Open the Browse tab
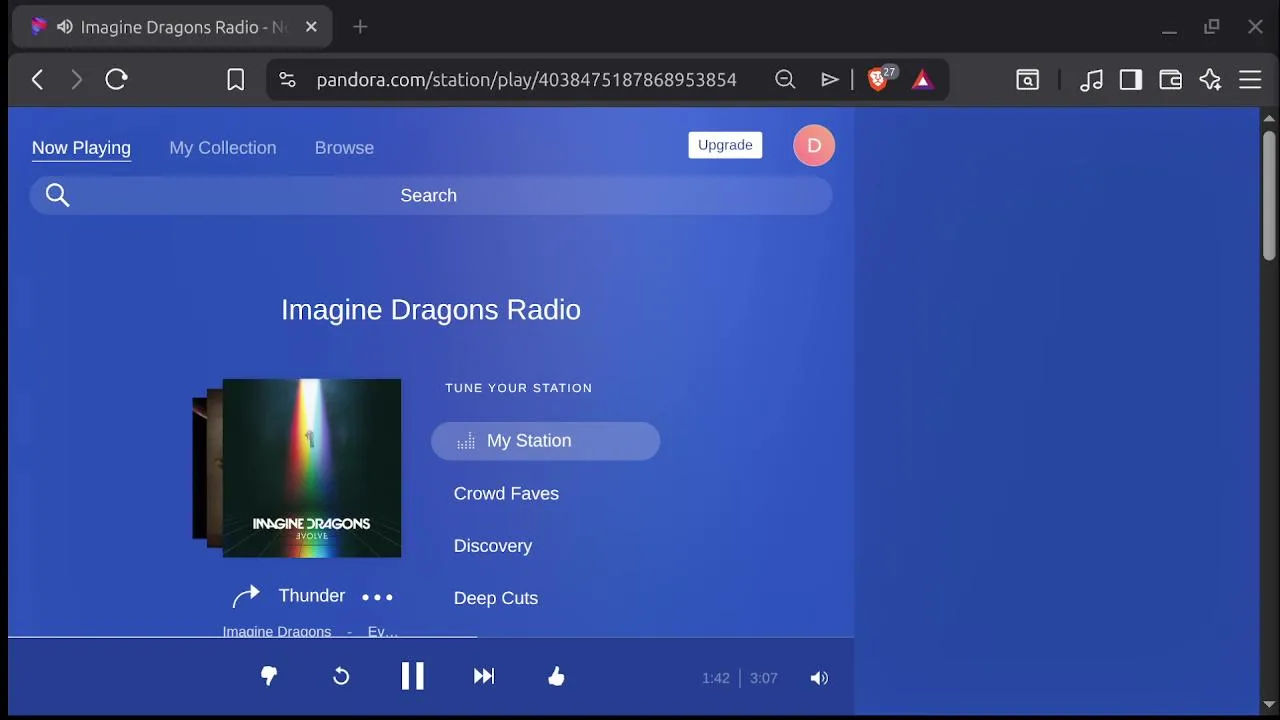1280x720 pixels. coord(344,148)
